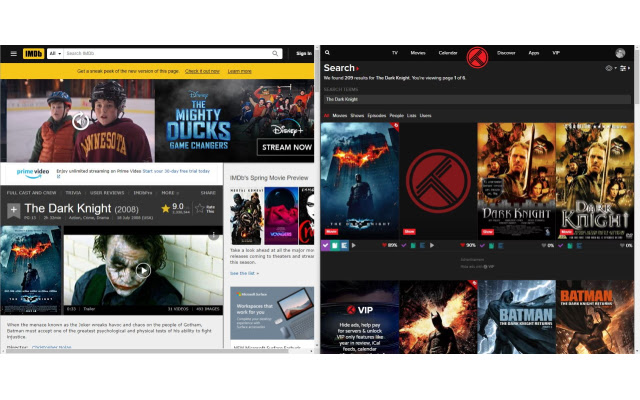Image resolution: width=640 pixels, height=400 pixels.
Task: Open the IMDb search category All dropdown
Action: (55, 53)
